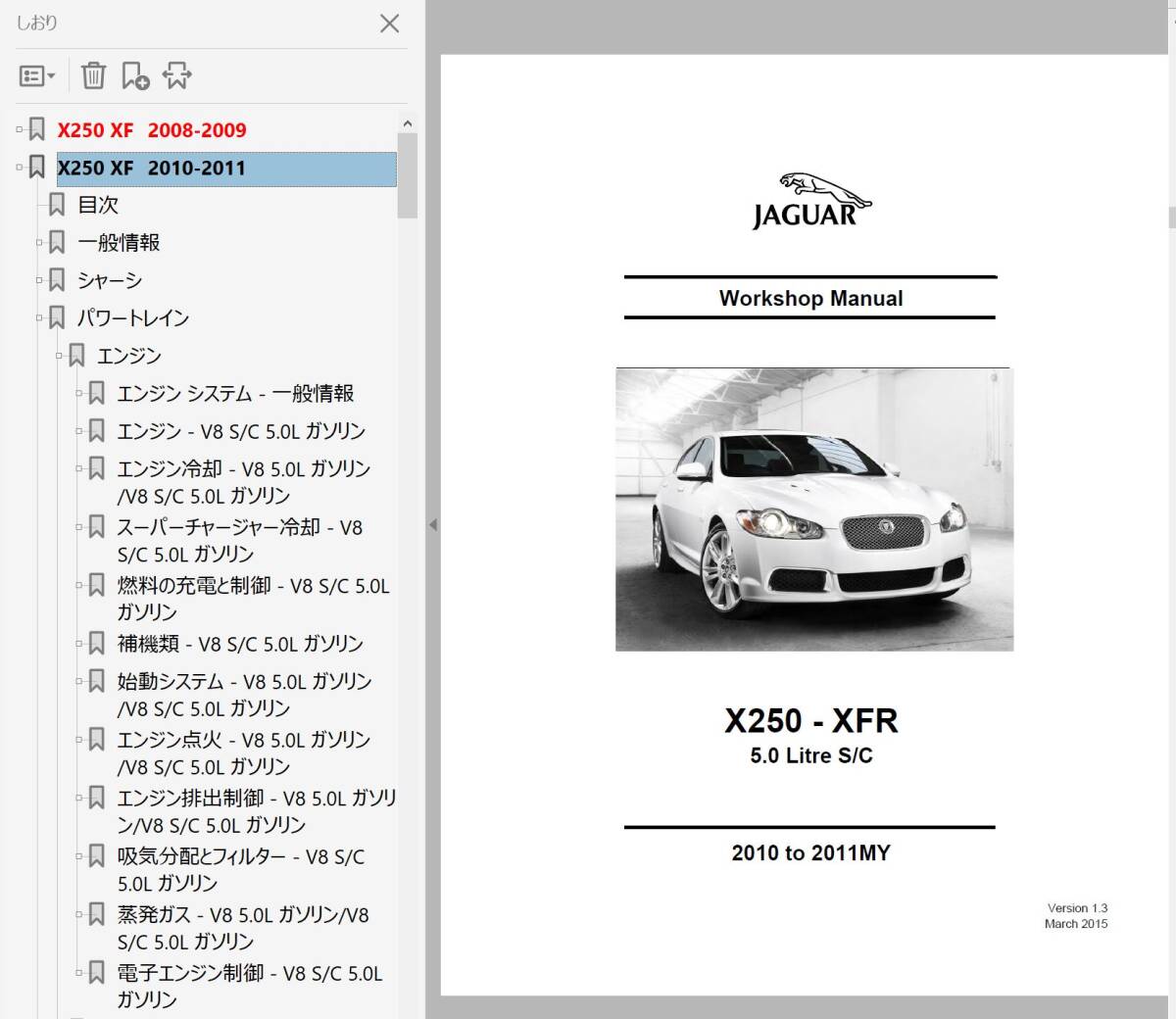Expand the シャーシ tree node
This screenshot has height=1019, width=1176.
point(39,280)
